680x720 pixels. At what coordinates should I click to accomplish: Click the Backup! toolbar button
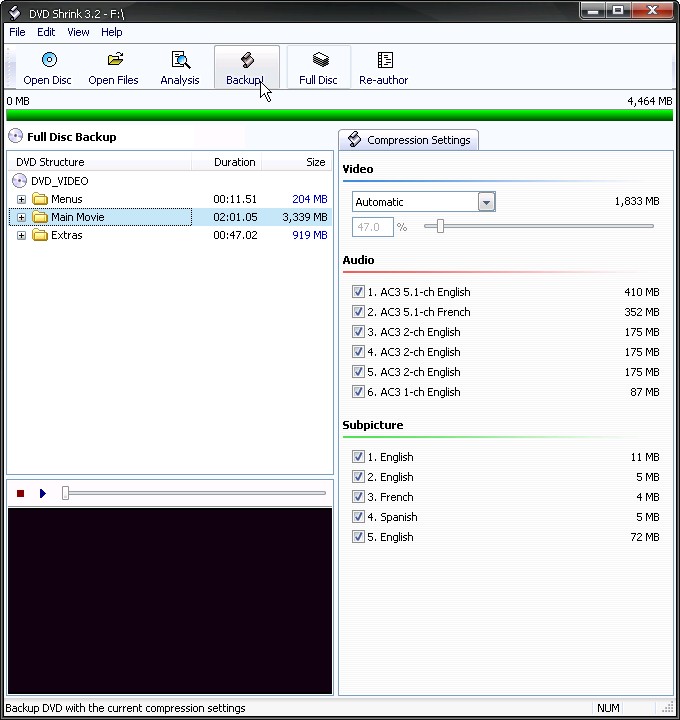247,67
